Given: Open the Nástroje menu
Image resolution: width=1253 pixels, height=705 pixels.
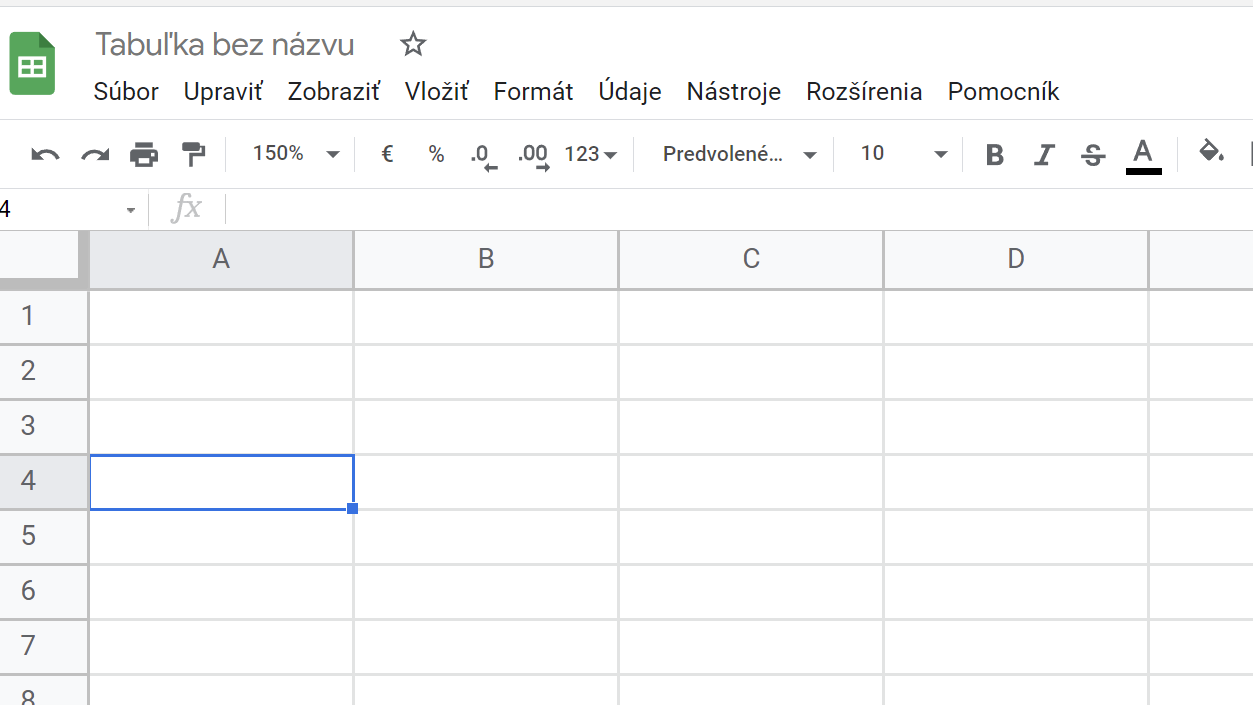Looking at the screenshot, I should click(x=733, y=91).
